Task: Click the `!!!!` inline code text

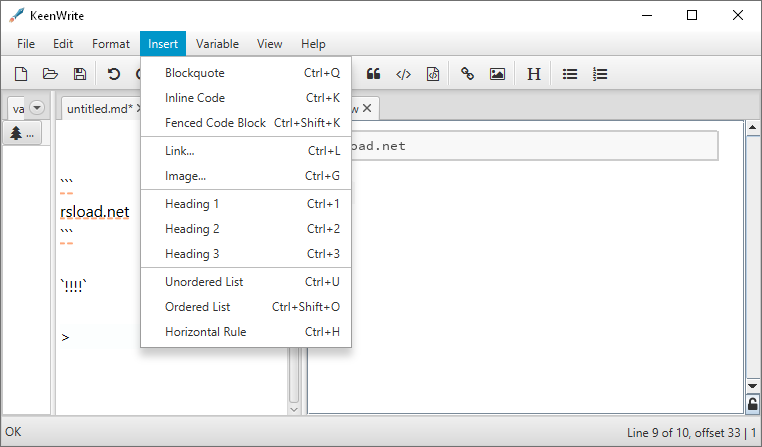Action: 73,286
